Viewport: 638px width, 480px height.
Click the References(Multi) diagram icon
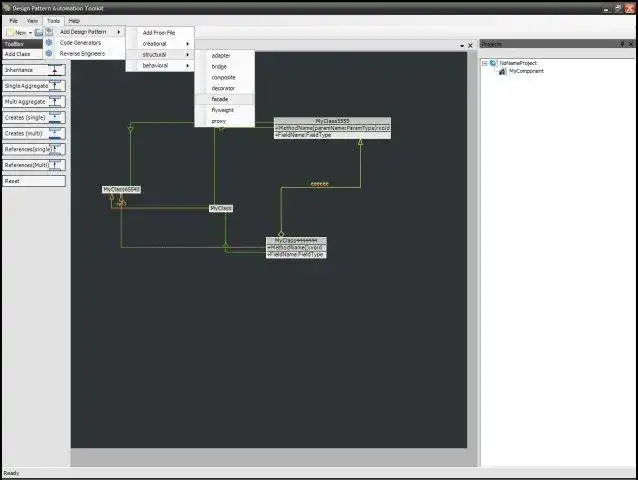click(55, 165)
